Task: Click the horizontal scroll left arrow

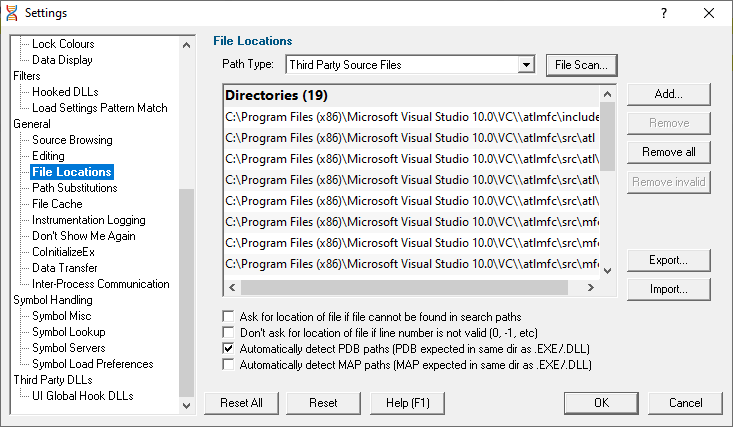Action: tap(232, 287)
